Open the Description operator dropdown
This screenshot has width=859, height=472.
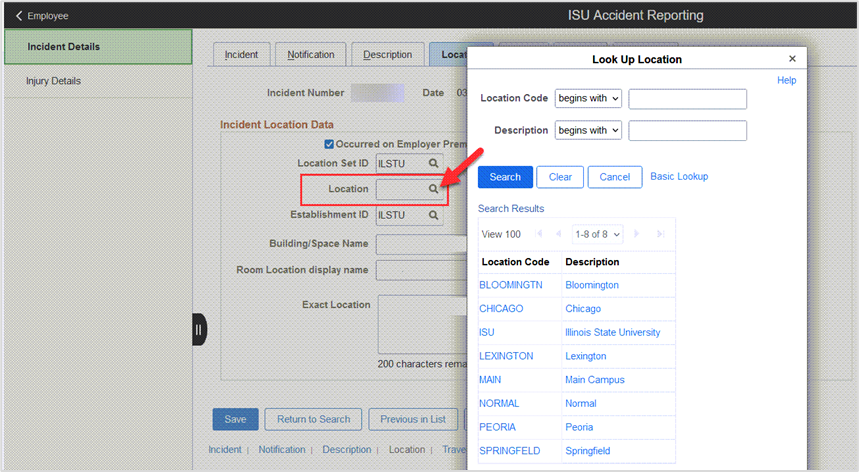pyautogui.click(x=588, y=130)
